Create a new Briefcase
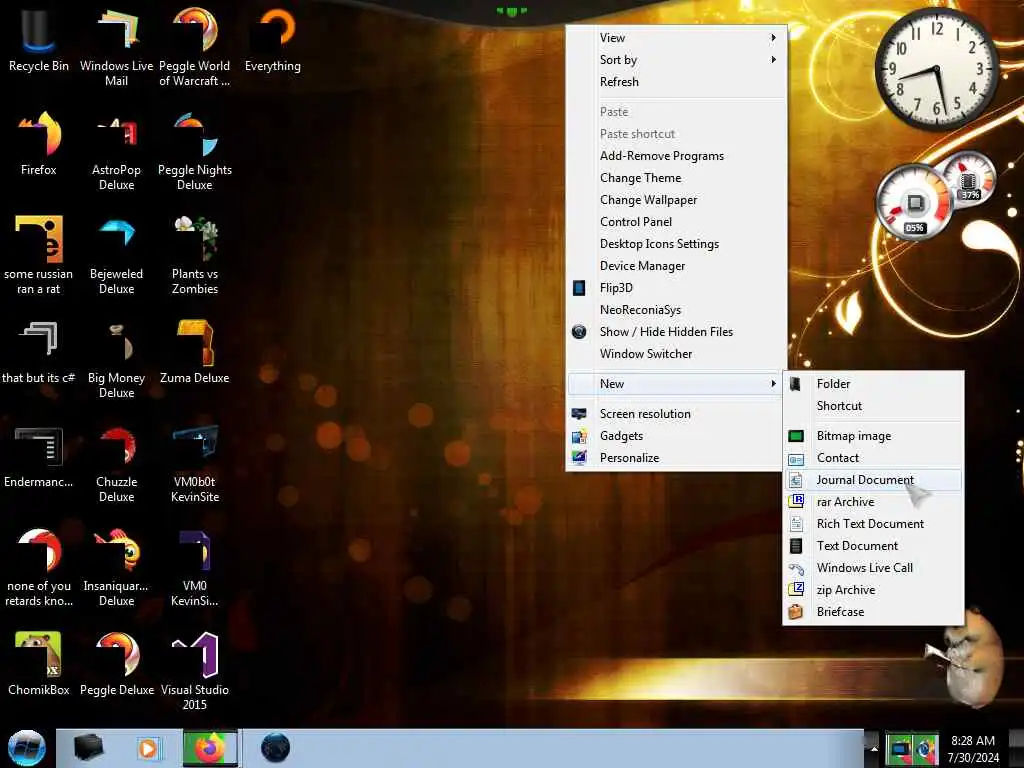This screenshot has height=768, width=1024. [873, 612]
